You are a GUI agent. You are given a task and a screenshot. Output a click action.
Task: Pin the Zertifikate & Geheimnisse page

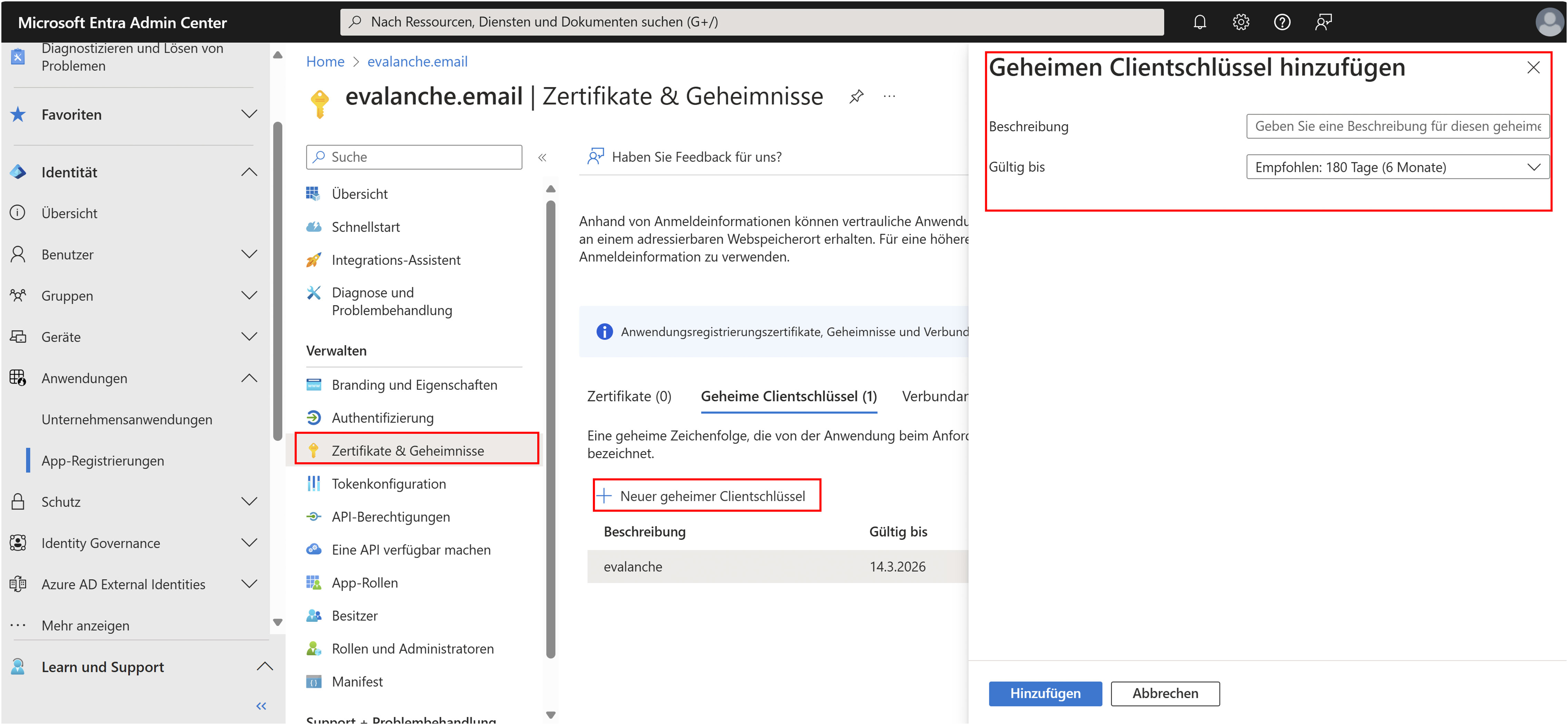(856, 96)
